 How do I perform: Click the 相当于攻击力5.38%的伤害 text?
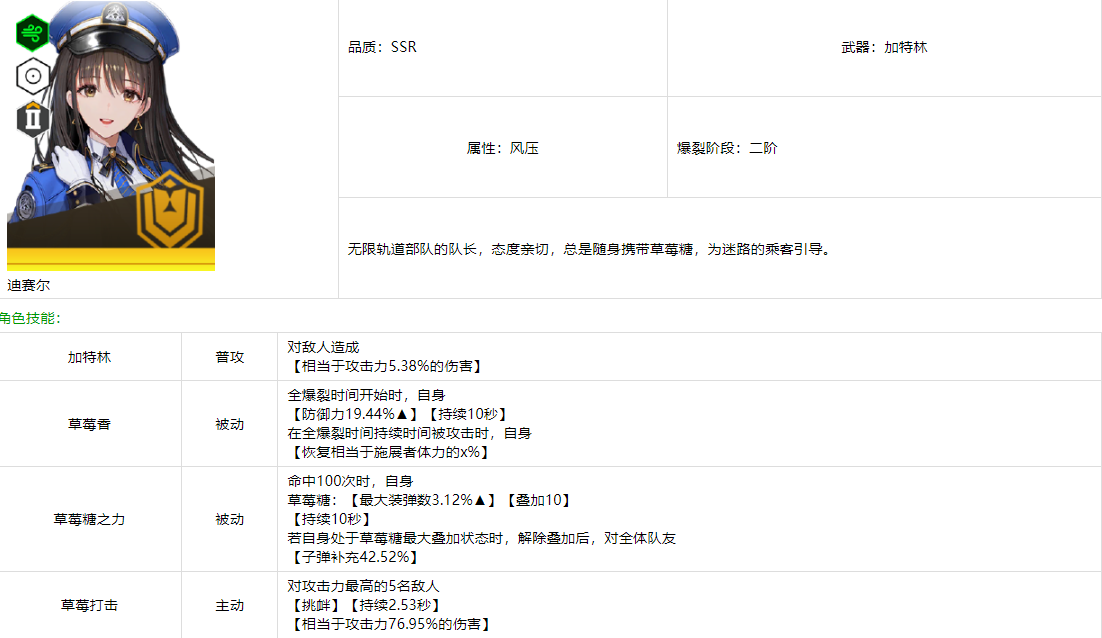pyautogui.click(x=387, y=366)
